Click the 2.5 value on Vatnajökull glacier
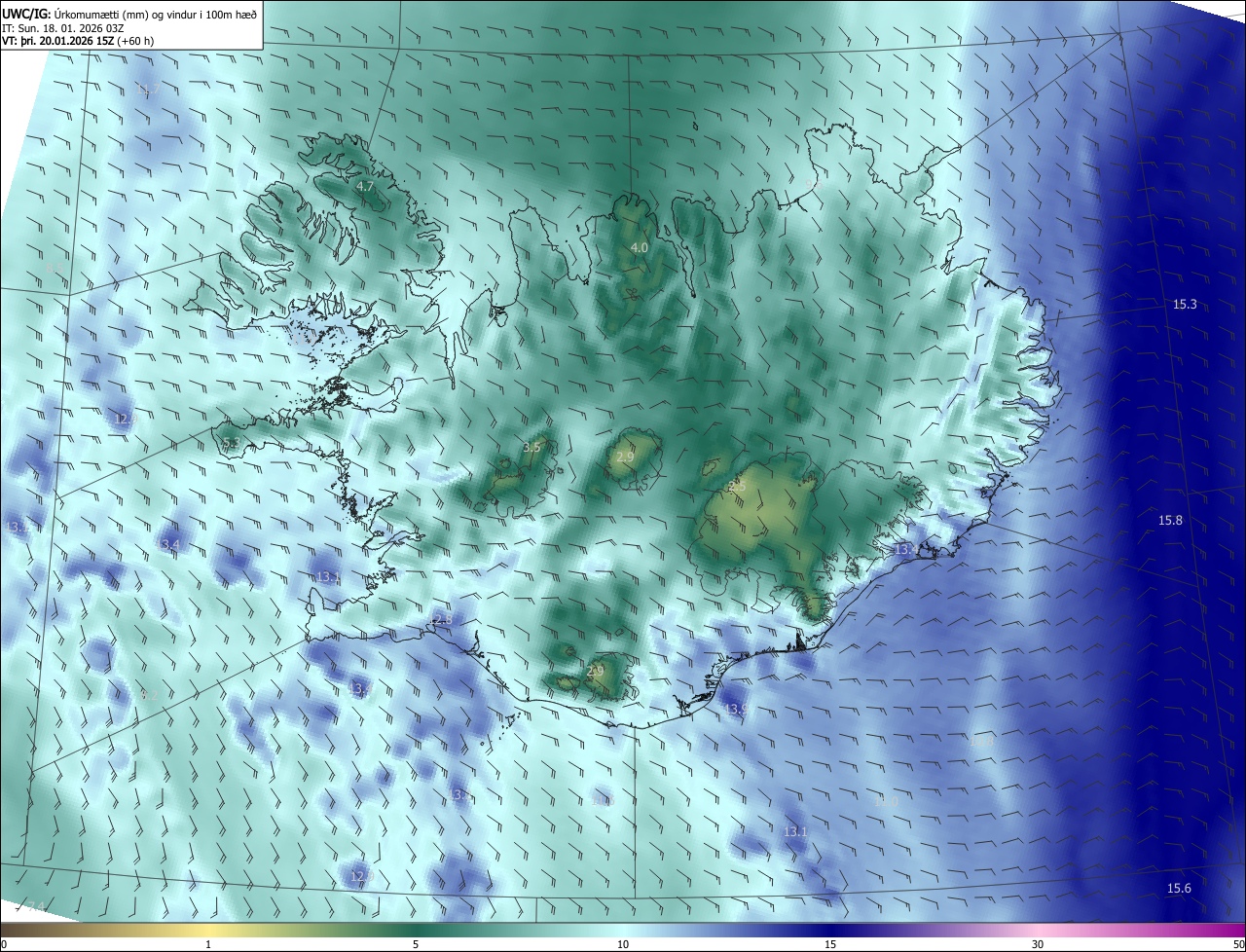The height and width of the screenshot is (952, 1246). click(x=737, y=485)
